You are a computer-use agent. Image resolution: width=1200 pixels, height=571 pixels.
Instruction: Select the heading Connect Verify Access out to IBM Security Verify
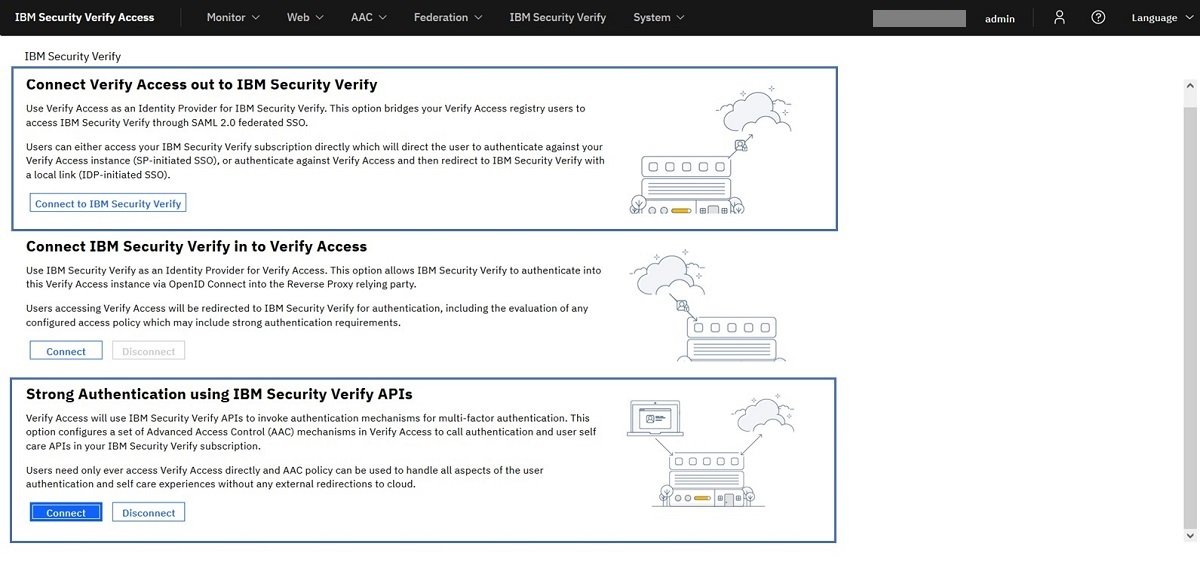pos(201,84)
